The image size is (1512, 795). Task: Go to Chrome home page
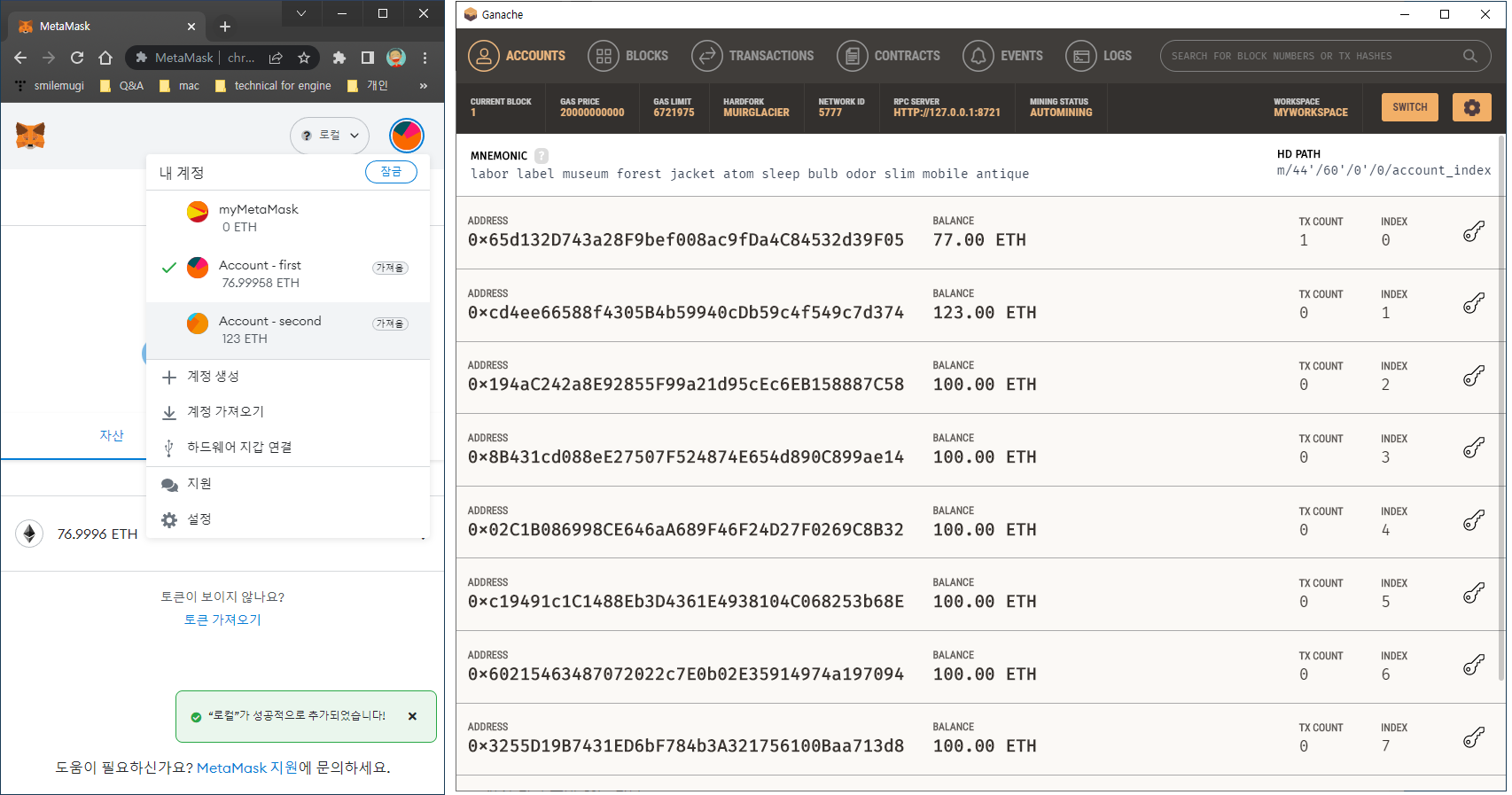tap(105, 58)
